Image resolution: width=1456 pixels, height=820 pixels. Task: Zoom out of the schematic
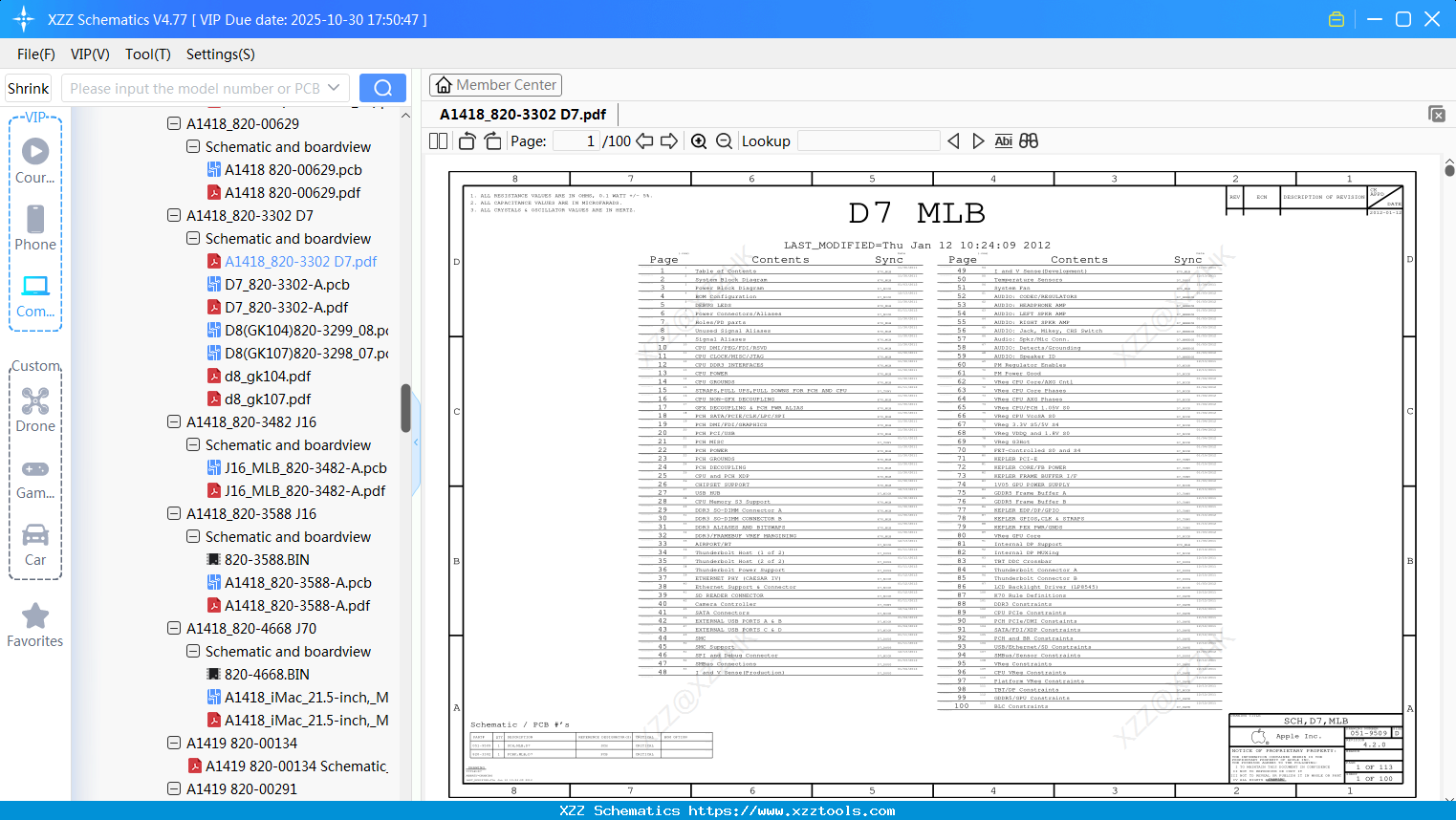pyautogui.click(x=724, y=141)
